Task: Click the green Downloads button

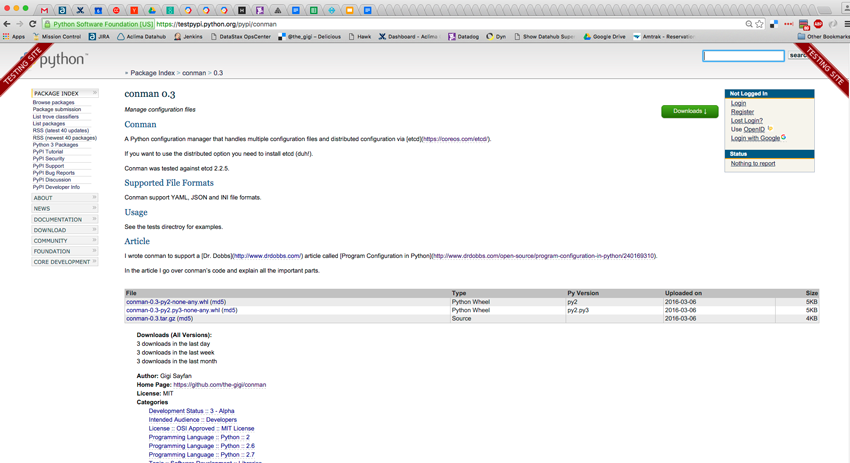Action: point(690,111)
